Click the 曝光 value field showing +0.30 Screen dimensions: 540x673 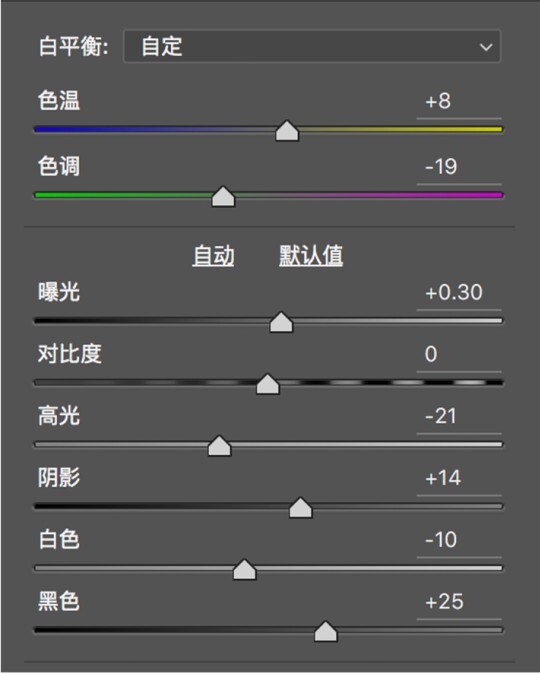pyautogui.click(x=459, y=293)
